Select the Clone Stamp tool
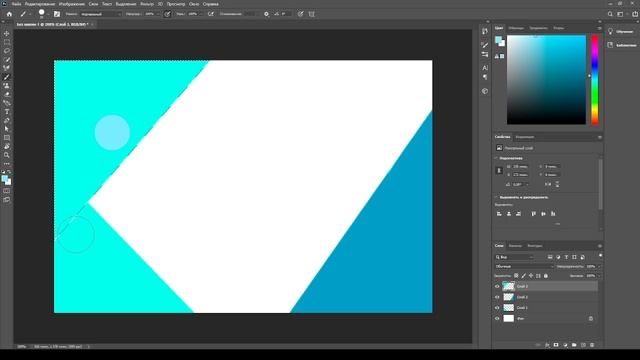640x360 pixels. (7, 86)
